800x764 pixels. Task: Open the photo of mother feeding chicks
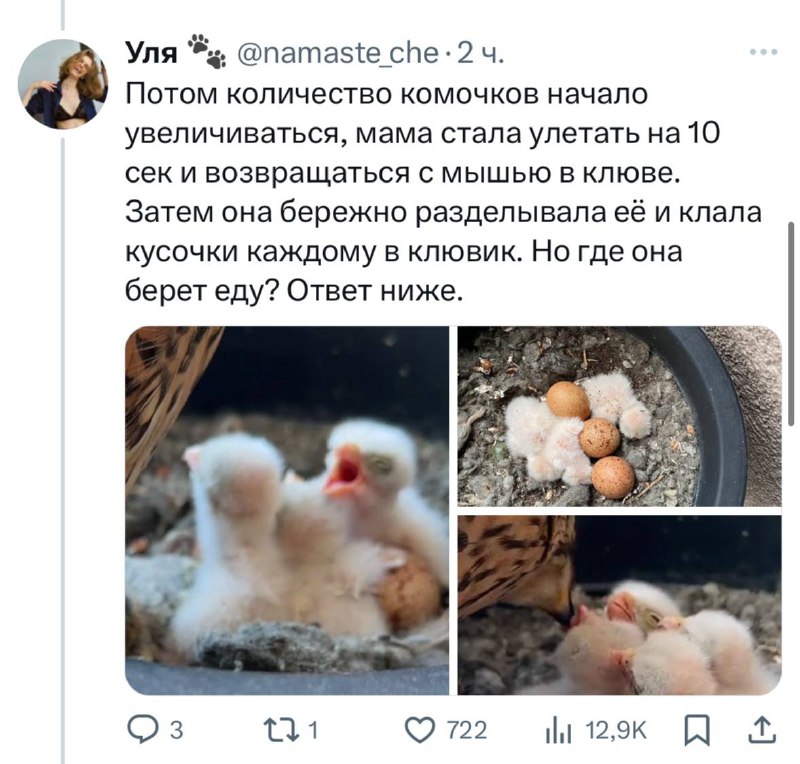point(619,605)
